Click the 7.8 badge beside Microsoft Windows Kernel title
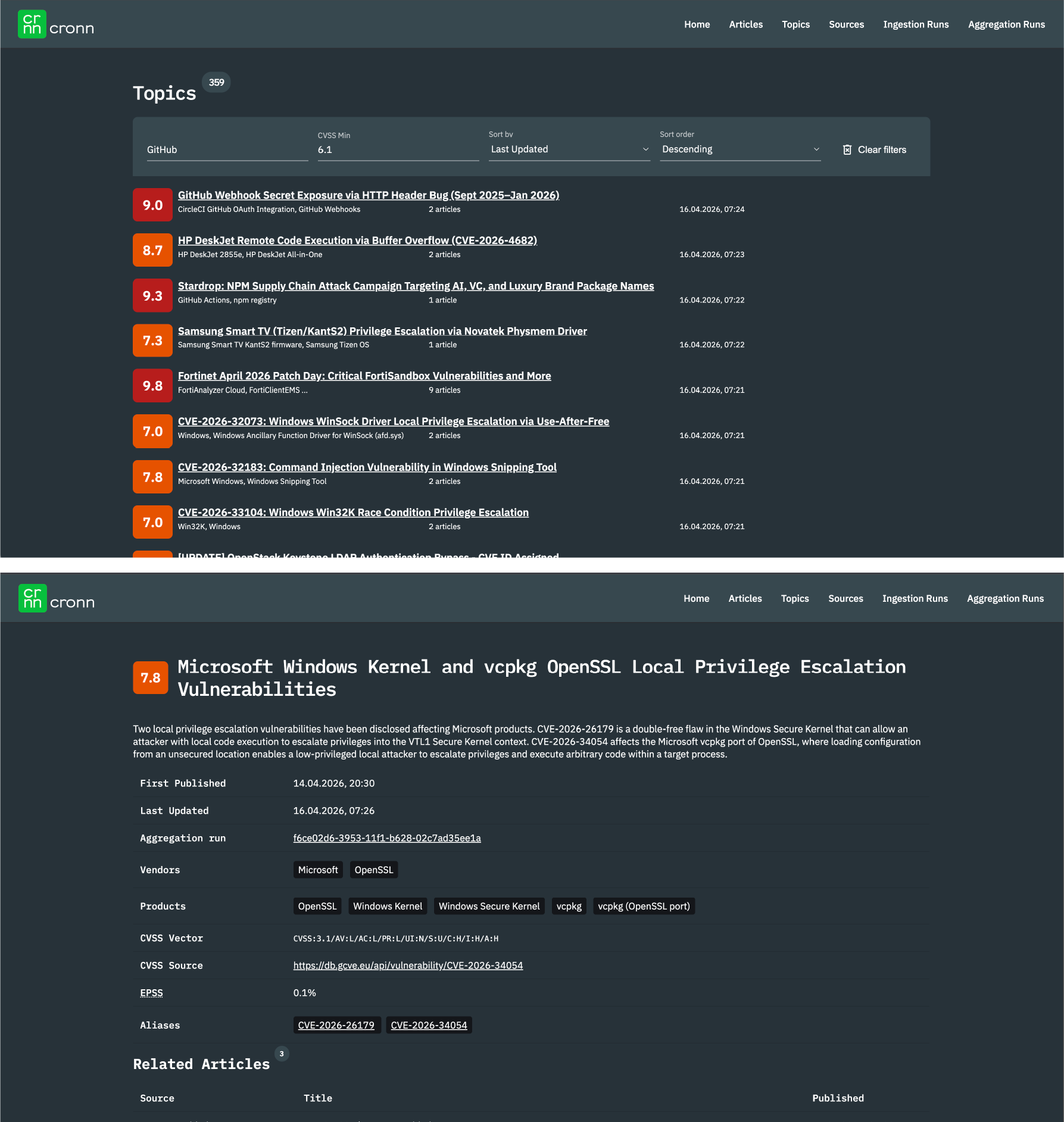 [151, 677]
